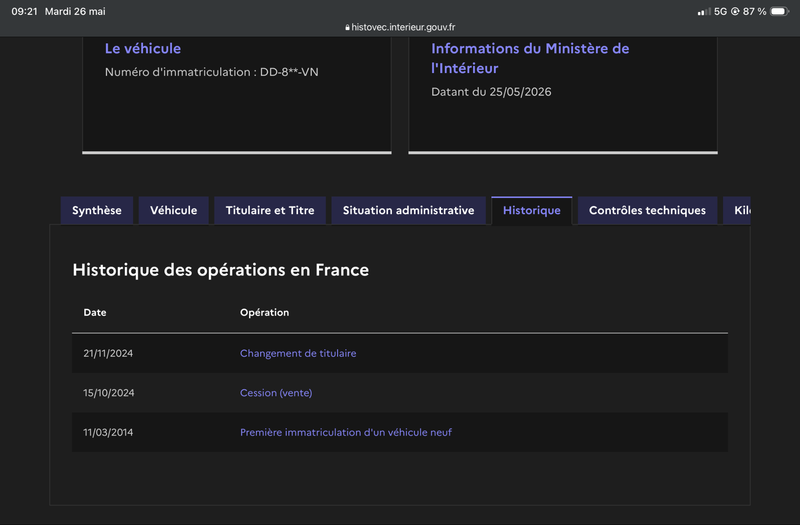Open the Changement de titulaire link
Image resolution: width=800 pixels, height=525 pixels.
298,353
